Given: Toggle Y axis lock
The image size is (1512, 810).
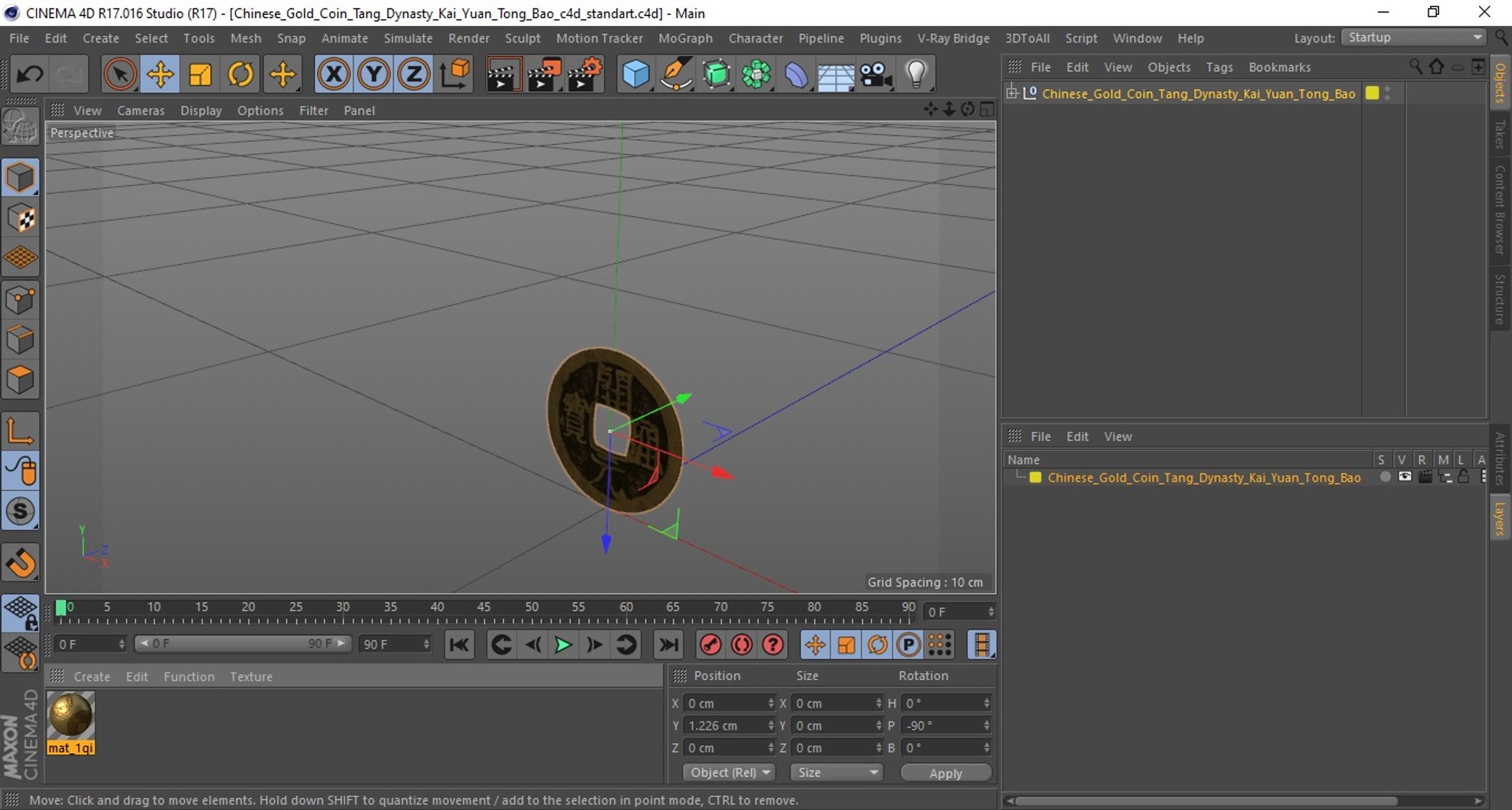Looking at the screenshot, I should point(373,75).
